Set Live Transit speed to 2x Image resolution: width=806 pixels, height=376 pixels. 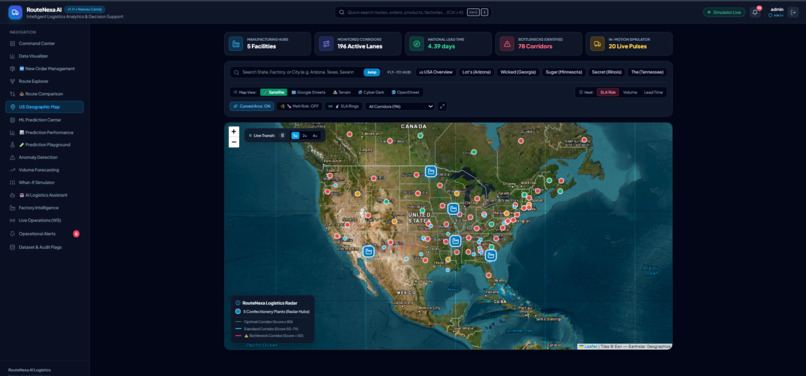(305, 136)
